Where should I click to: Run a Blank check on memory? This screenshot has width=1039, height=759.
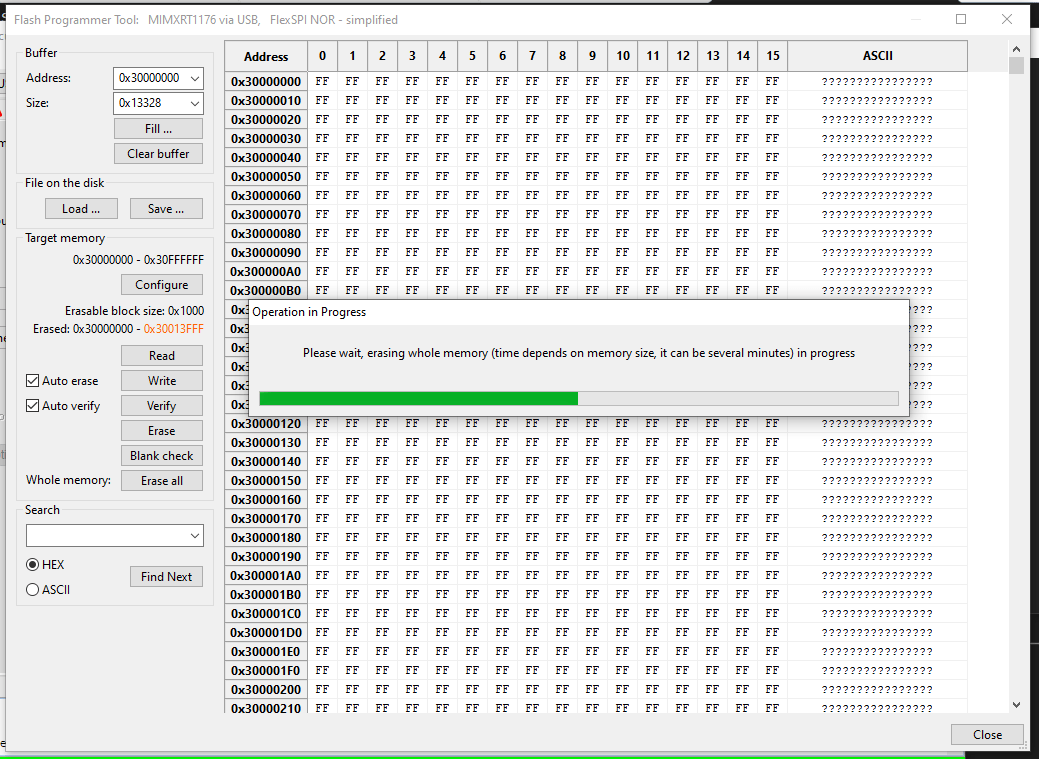pyautogui.click(x=161, y=455)
